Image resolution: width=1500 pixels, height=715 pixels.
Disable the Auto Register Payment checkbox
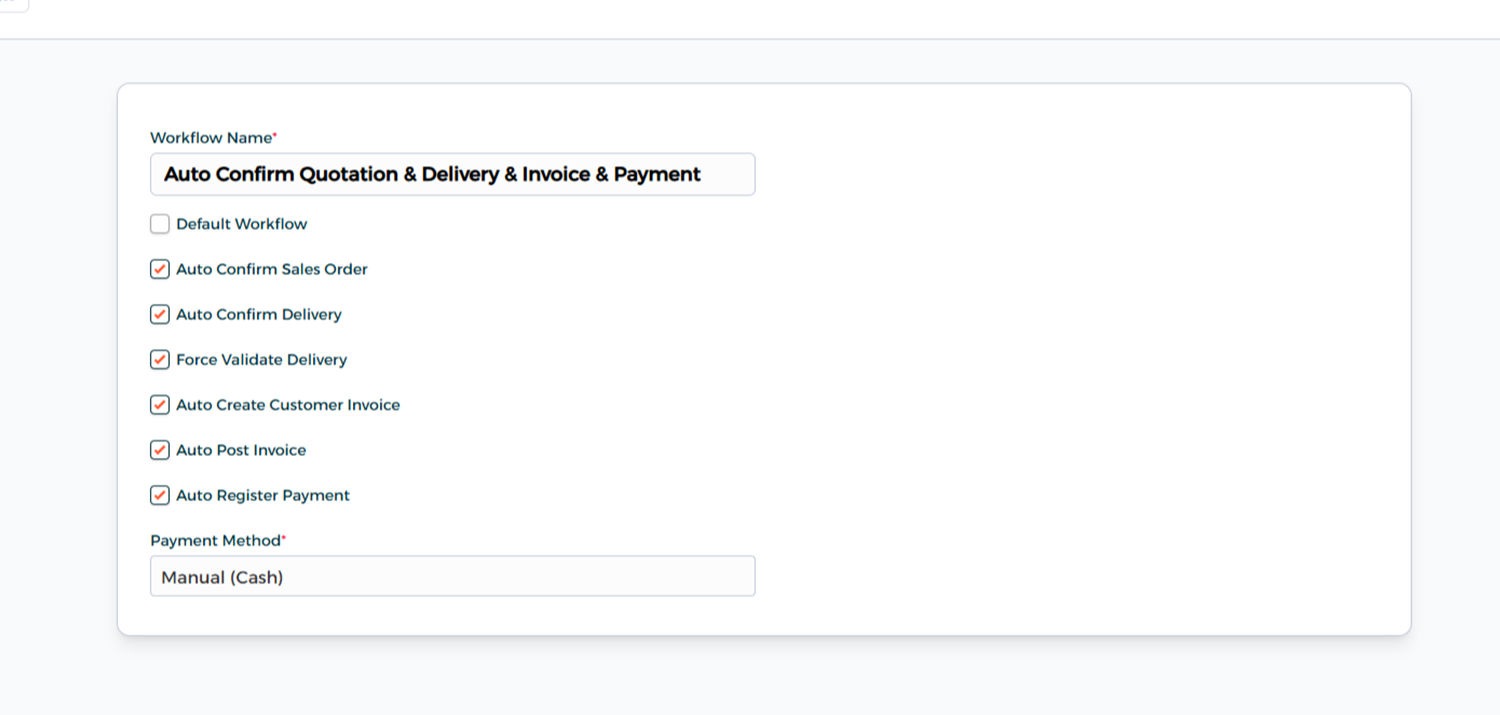[160, 495]
